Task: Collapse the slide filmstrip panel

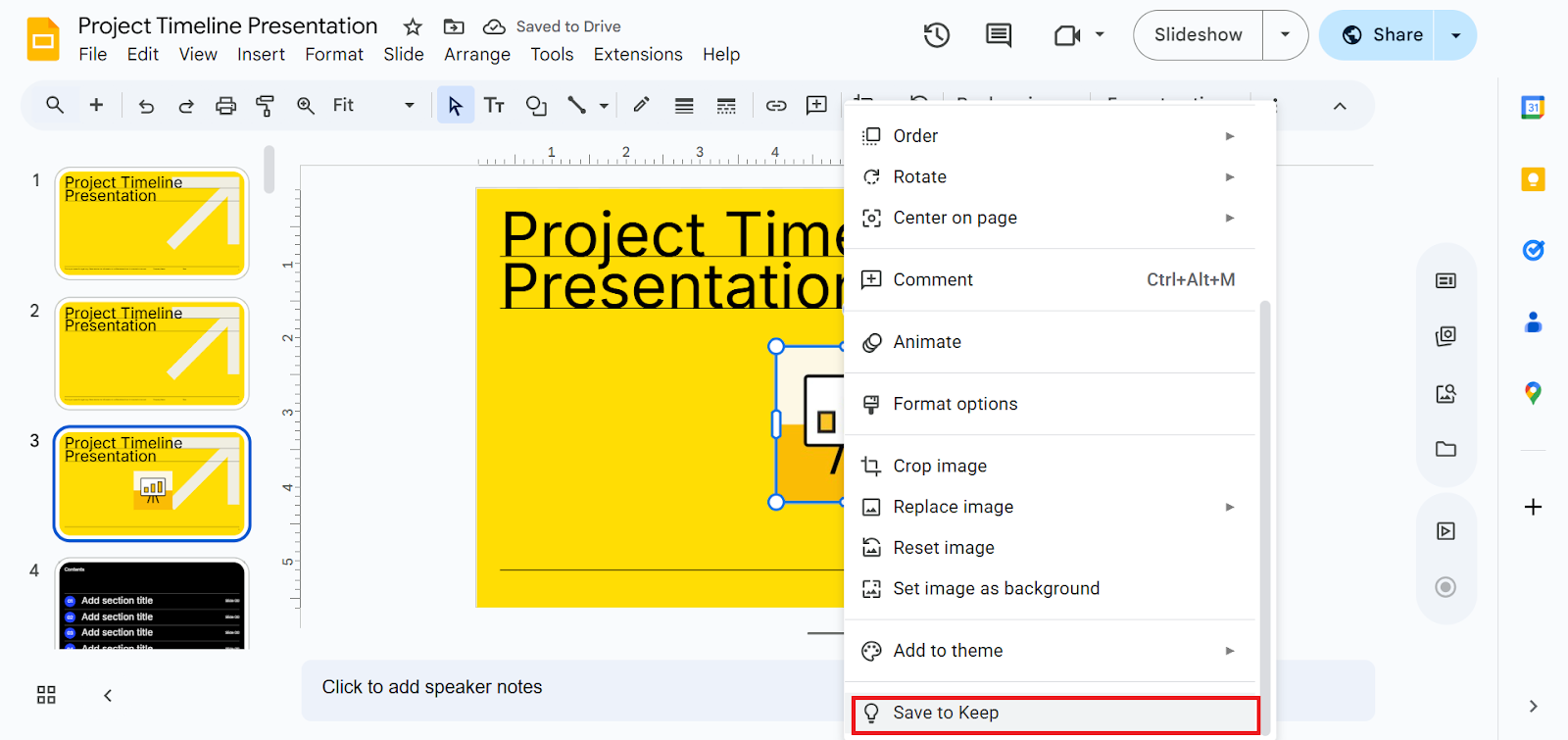Action: click(108, 695)
